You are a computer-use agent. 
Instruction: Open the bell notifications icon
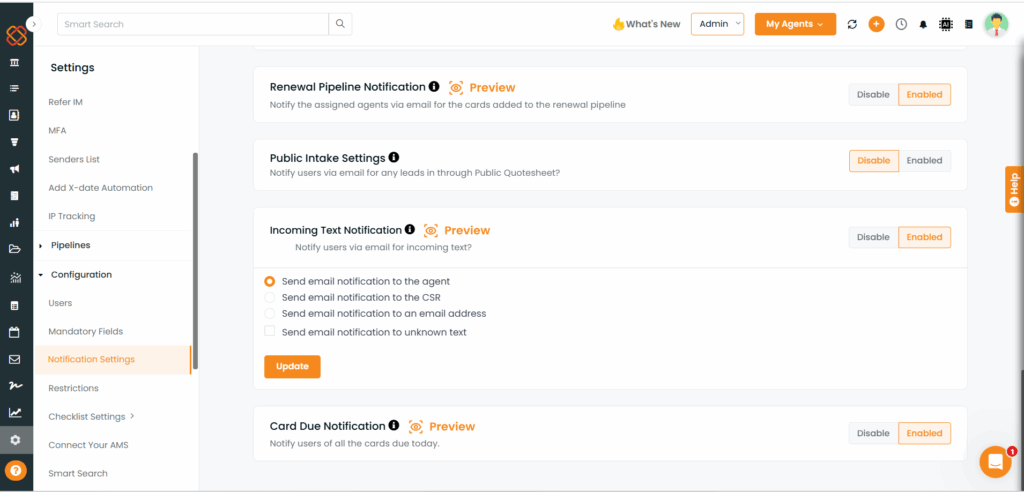tap(923, 25)
